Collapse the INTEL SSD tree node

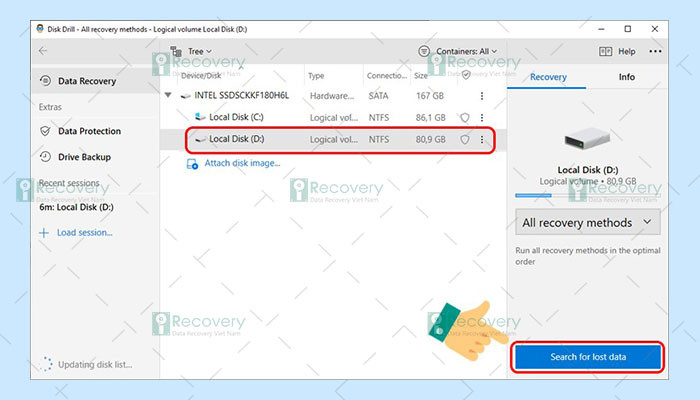(x=168, y=95)
